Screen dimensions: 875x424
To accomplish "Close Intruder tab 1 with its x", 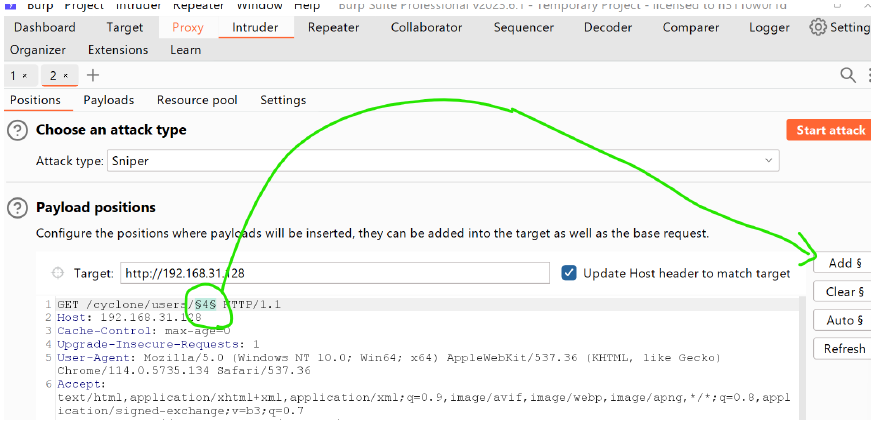I will point(25,75).
